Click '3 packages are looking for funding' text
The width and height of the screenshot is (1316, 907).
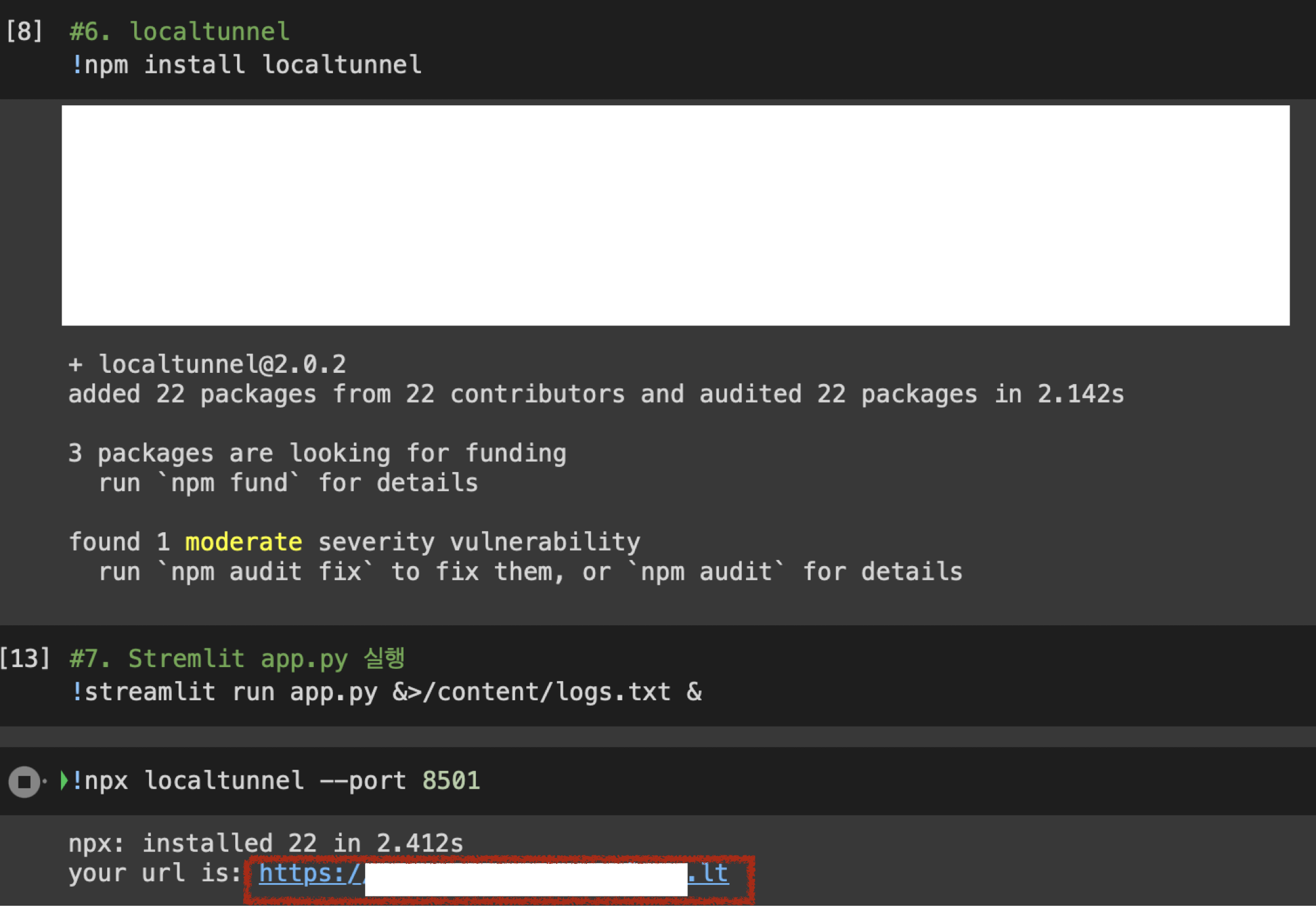[317, 453]
